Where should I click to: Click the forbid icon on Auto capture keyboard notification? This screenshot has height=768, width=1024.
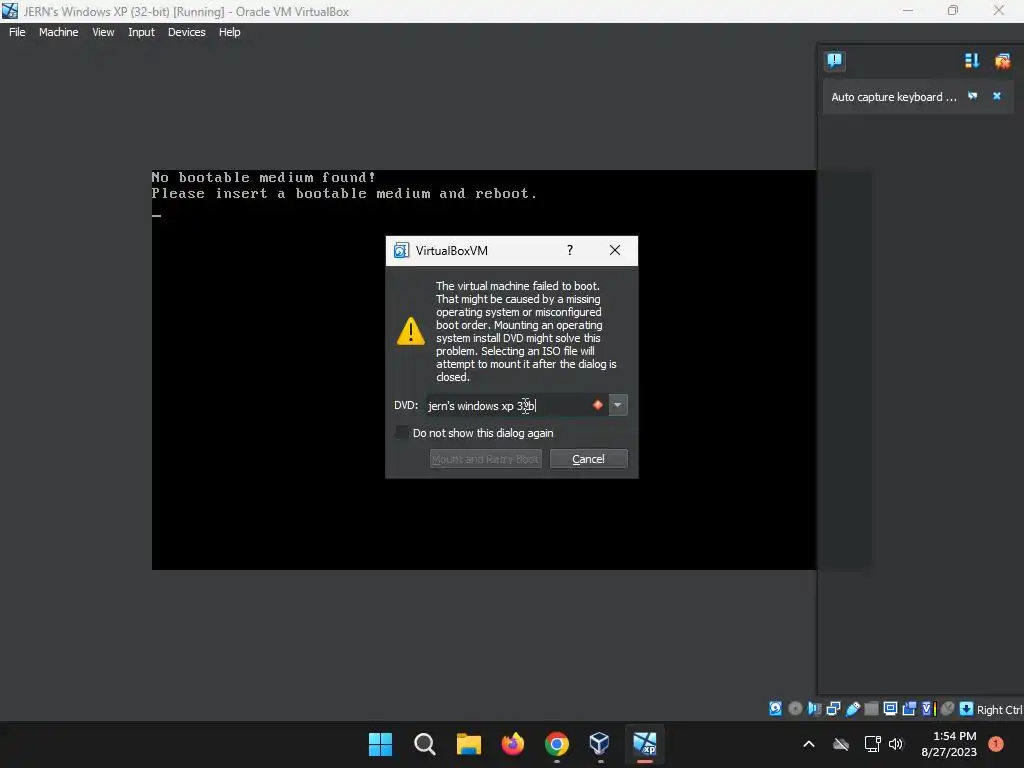[972, 96]
